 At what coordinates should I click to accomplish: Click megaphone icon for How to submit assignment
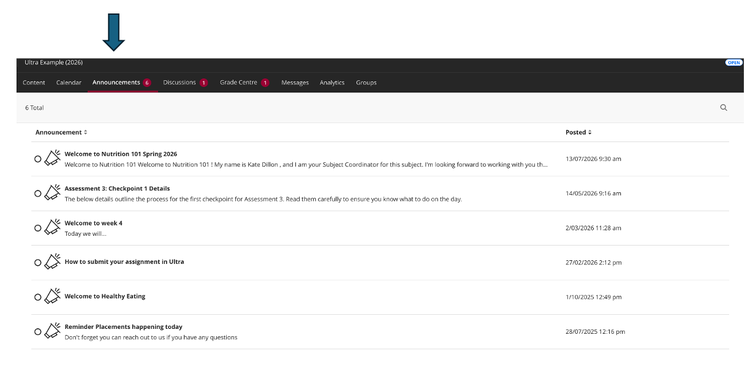pyautogui.click(x=53, y=261)
